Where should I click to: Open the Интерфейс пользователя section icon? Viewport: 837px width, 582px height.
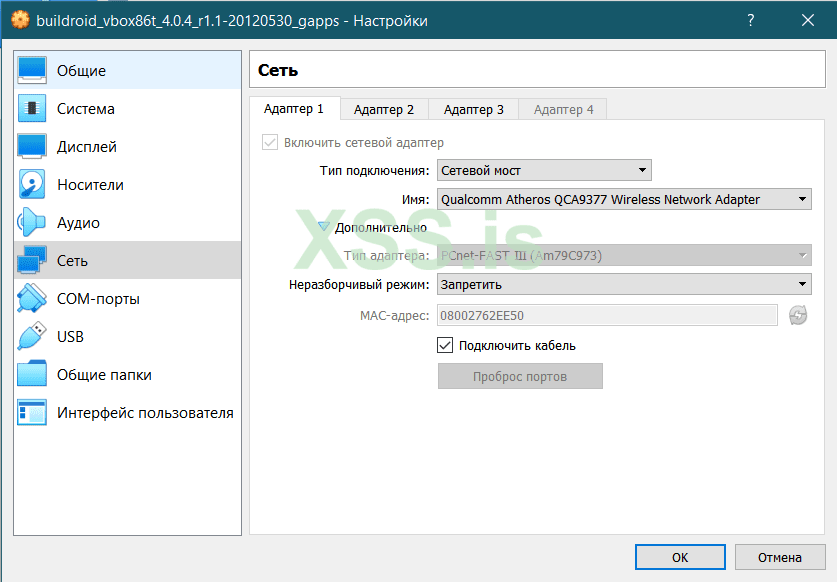point(32,413)
